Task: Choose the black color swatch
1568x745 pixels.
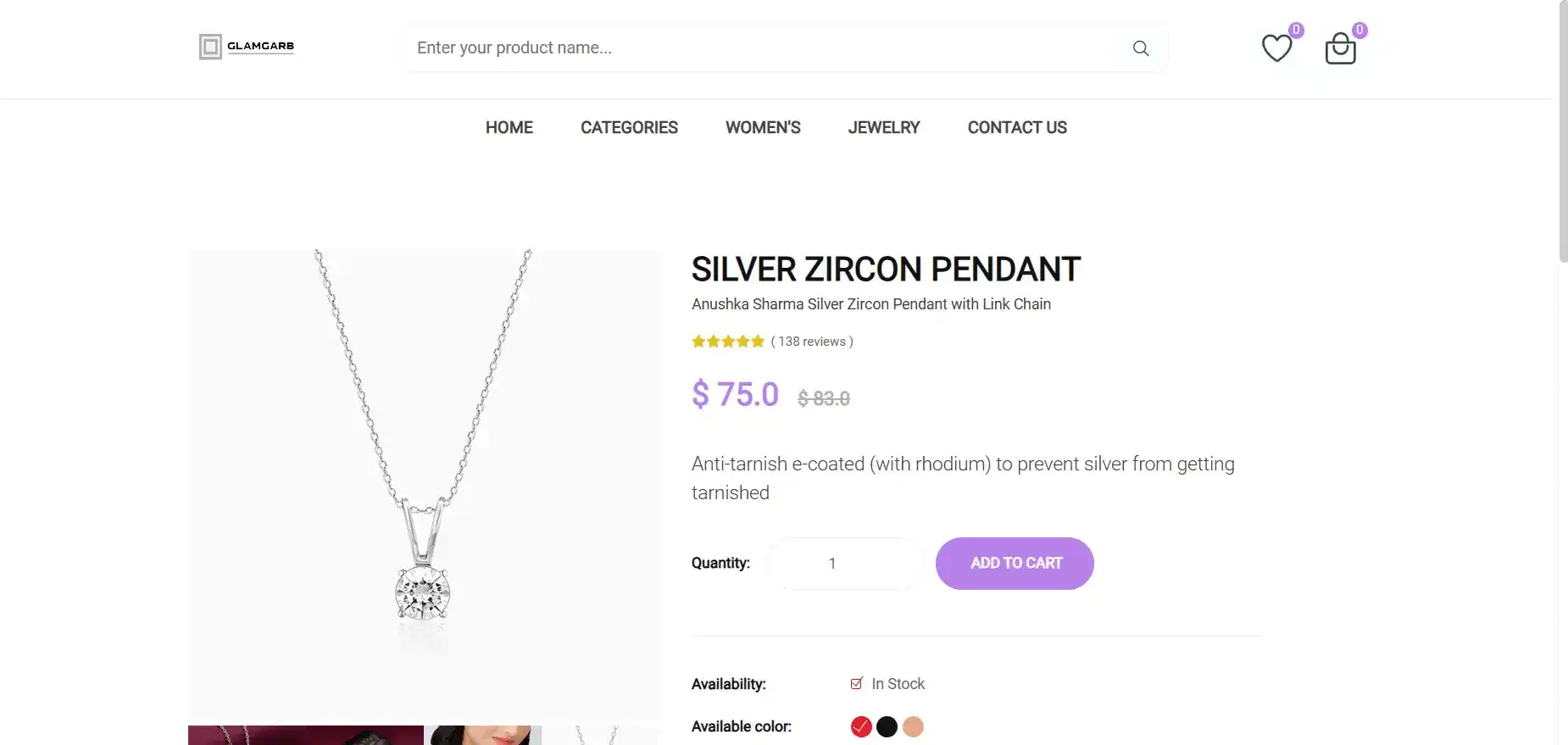Action: coord(887,727)
